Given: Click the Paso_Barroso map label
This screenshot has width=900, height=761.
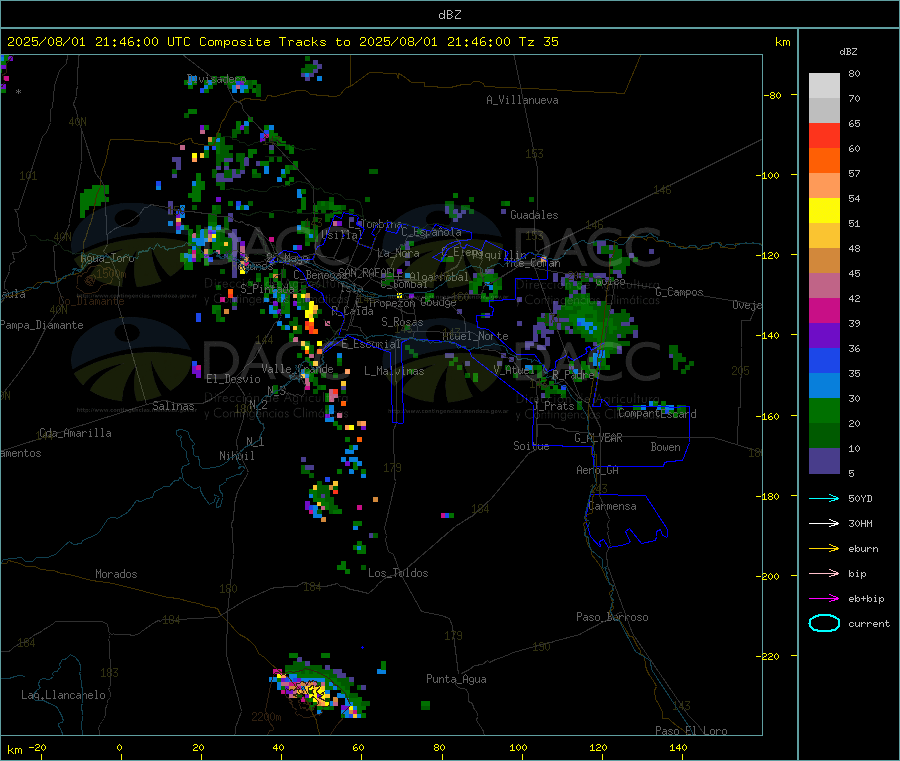Looking at the screenshot, I should [x=612, y=617].
